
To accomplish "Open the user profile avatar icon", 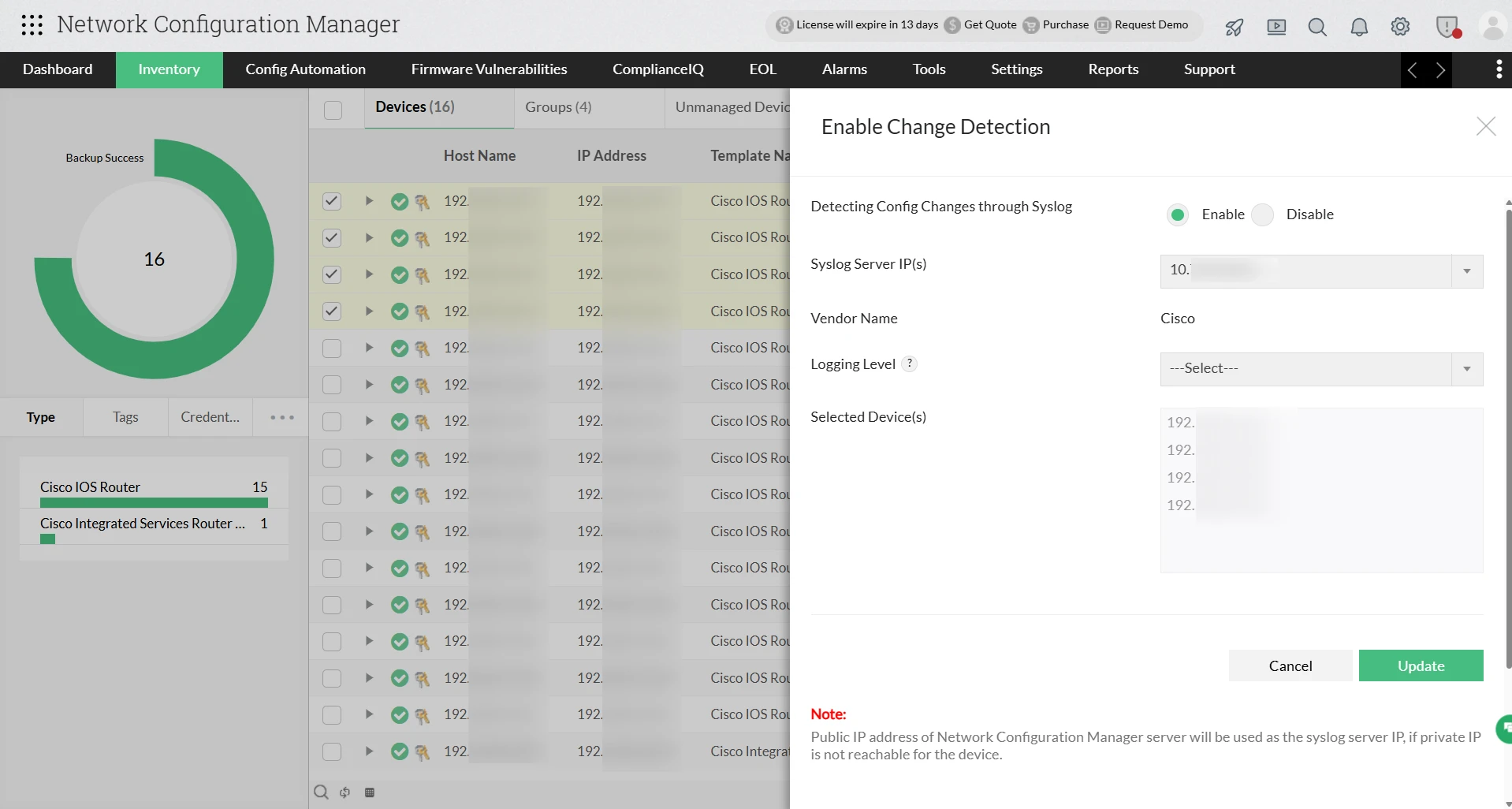I will tap(1492, 26).
